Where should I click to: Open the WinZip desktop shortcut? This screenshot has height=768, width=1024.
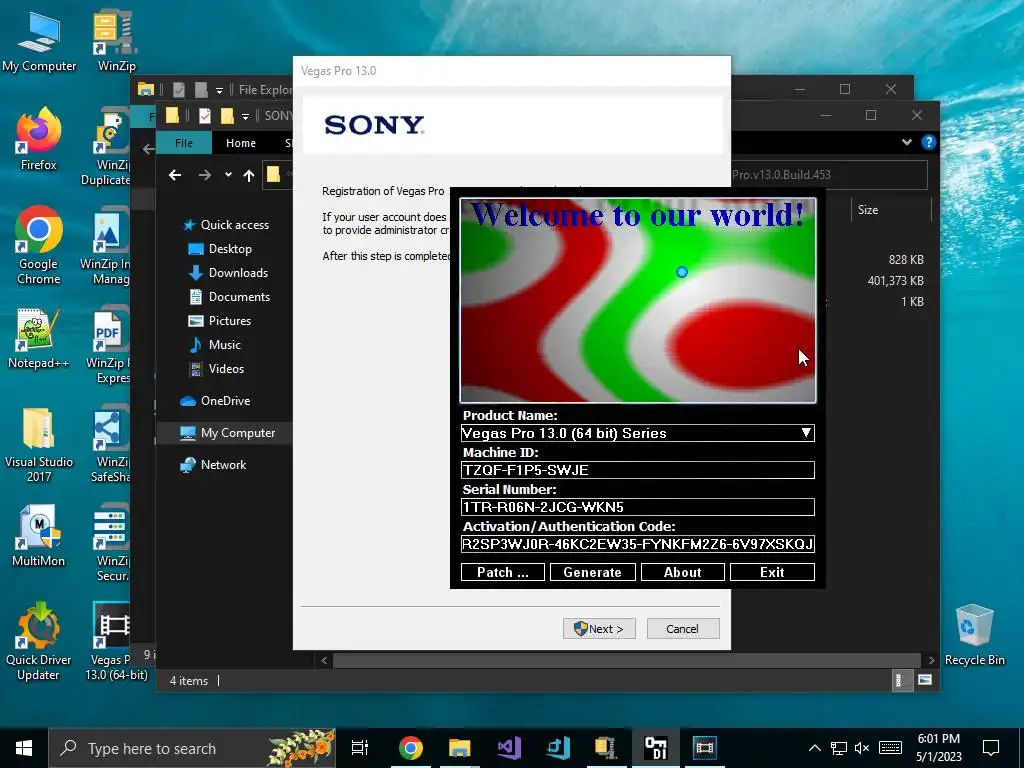pos(116,40)
